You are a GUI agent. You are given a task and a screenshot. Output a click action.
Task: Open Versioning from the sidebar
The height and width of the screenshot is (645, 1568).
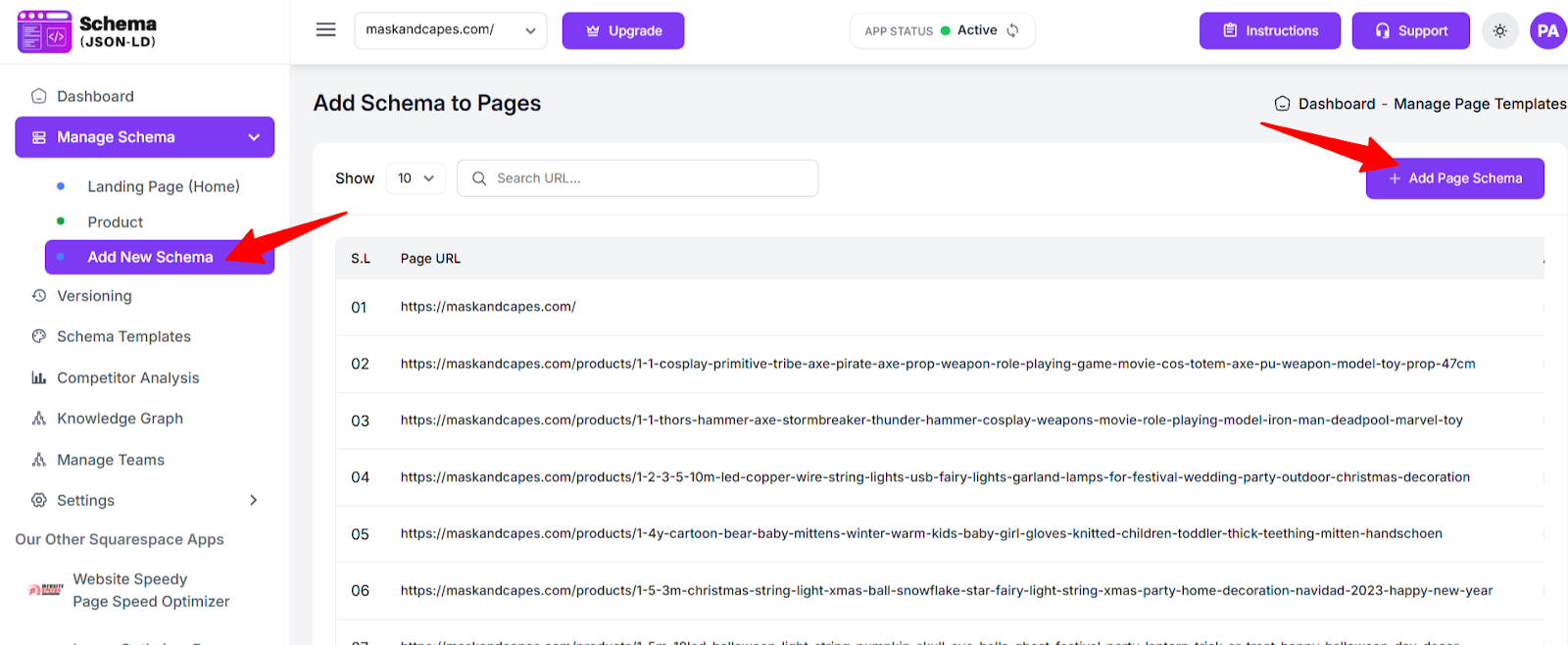tap(94, 296)
